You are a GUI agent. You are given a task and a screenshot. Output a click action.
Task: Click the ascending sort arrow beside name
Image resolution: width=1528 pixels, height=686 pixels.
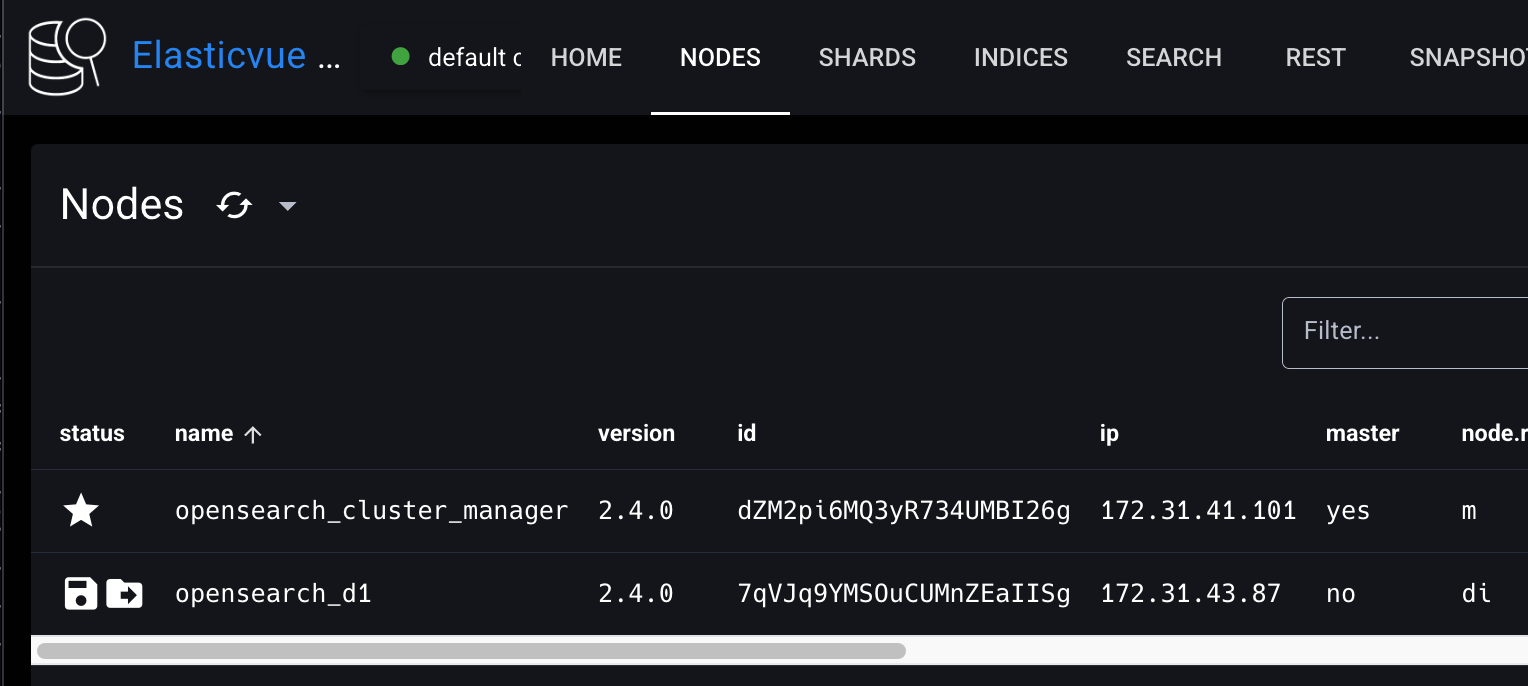(253, 434)
